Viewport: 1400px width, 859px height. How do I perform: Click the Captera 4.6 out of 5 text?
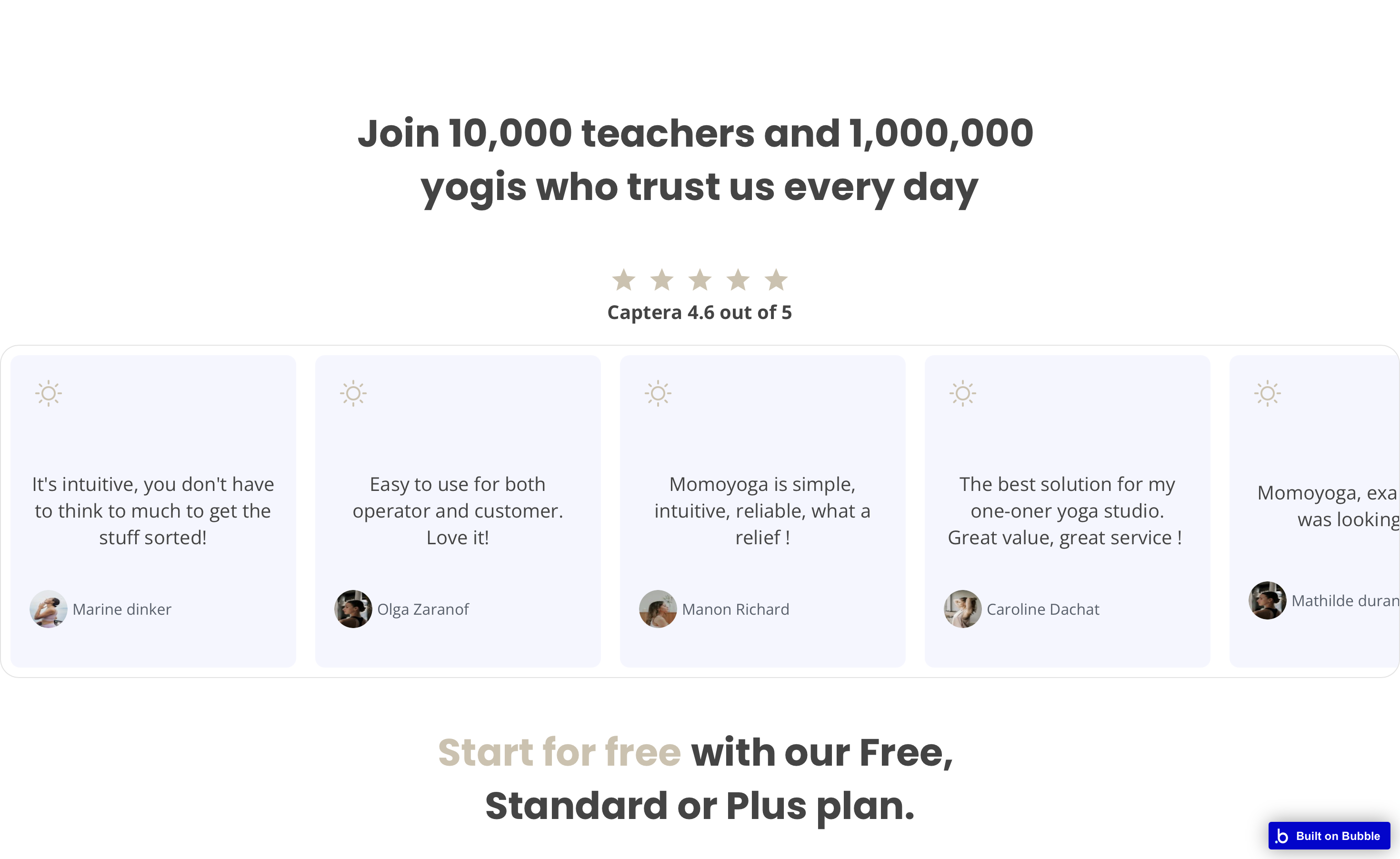tap(700, 312)
